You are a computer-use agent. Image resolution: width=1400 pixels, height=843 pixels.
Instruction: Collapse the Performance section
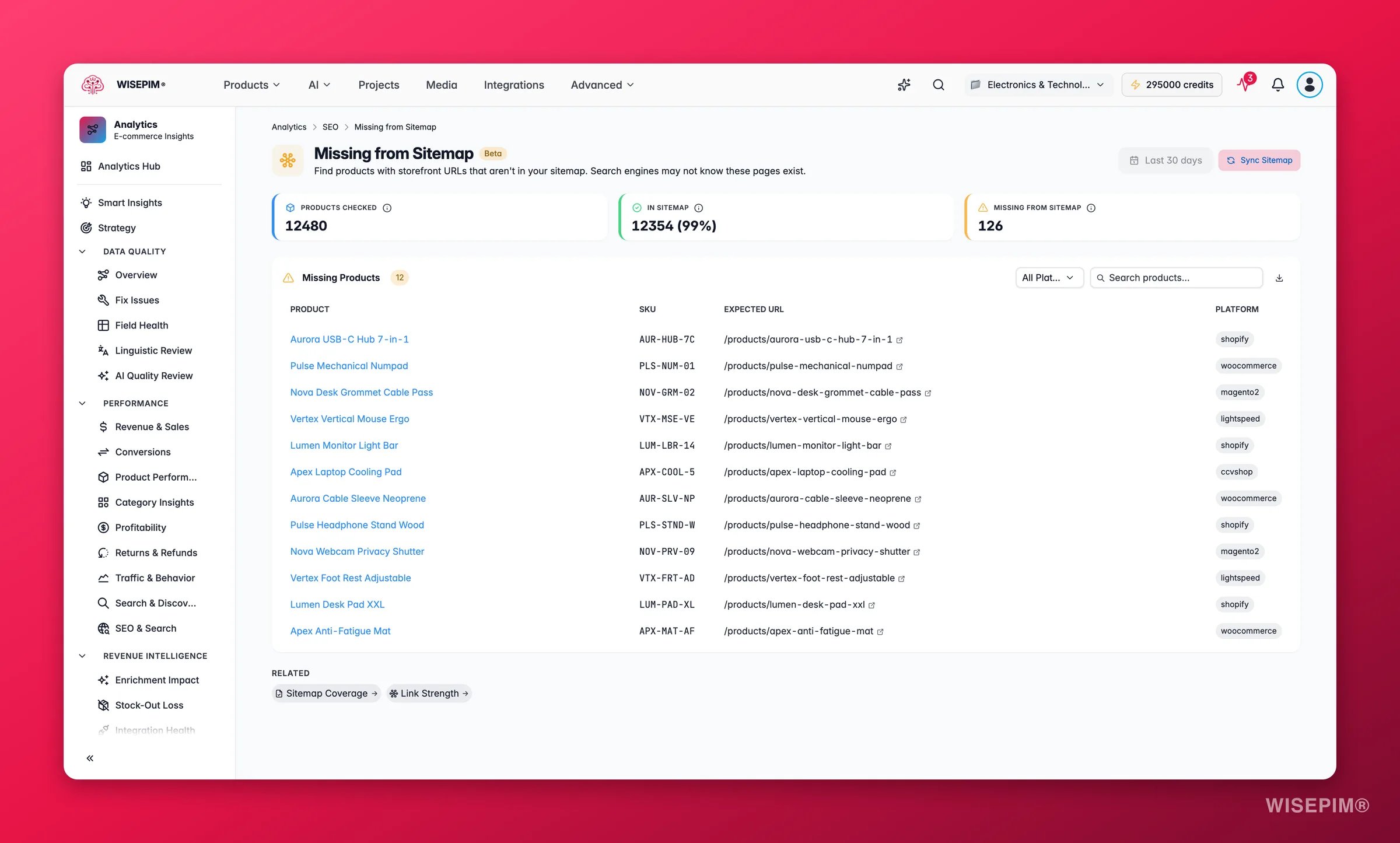click(82, 403)
